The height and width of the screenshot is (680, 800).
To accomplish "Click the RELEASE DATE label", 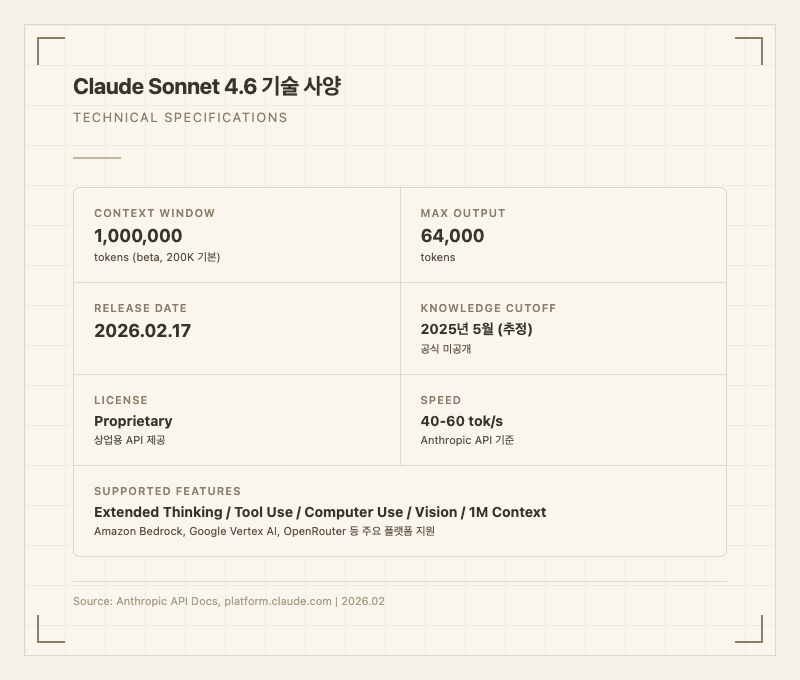I will 140,308.
